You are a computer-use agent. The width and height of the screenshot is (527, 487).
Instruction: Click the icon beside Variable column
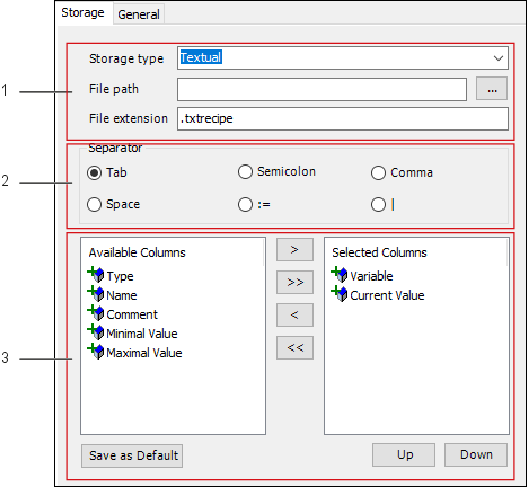coord(339,275)
